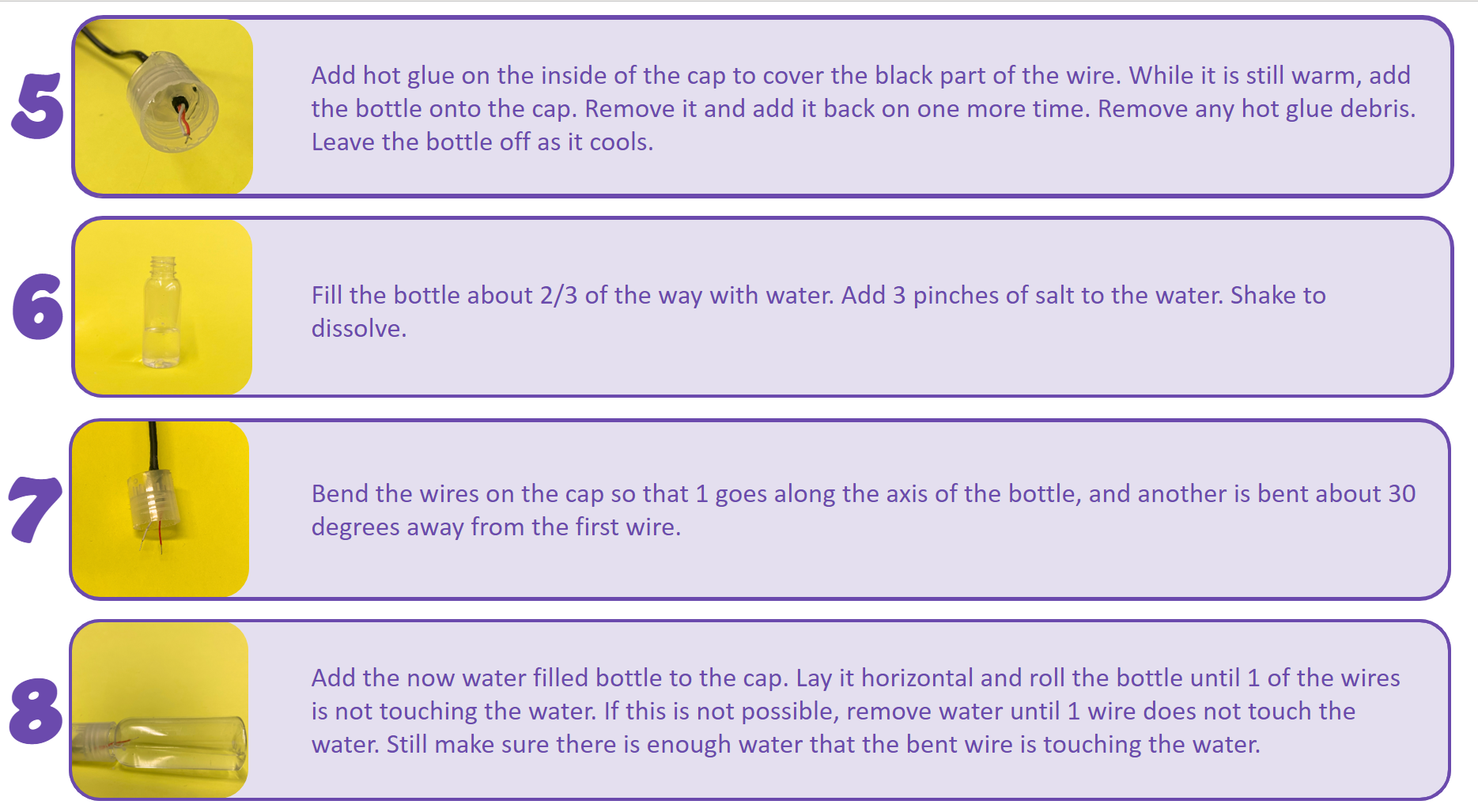This screenshot has height=812, width=1478.
Task: Open the step 6 upright bottle photo
Action: 164,308
